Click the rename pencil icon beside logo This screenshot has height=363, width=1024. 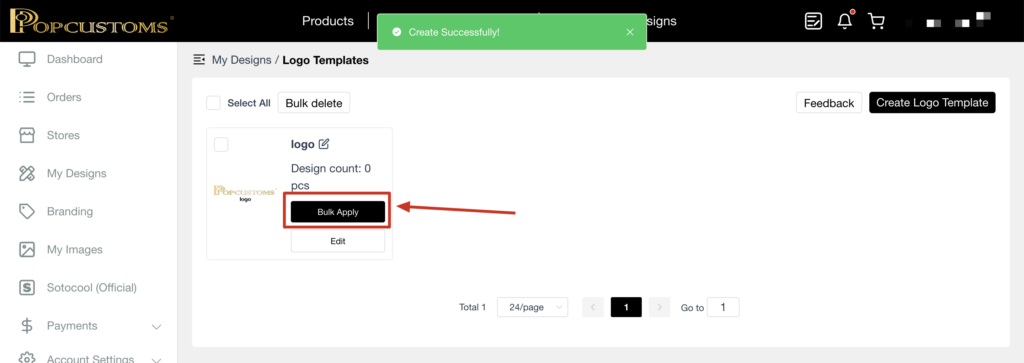pyautogui.click(x=324, y=144)
